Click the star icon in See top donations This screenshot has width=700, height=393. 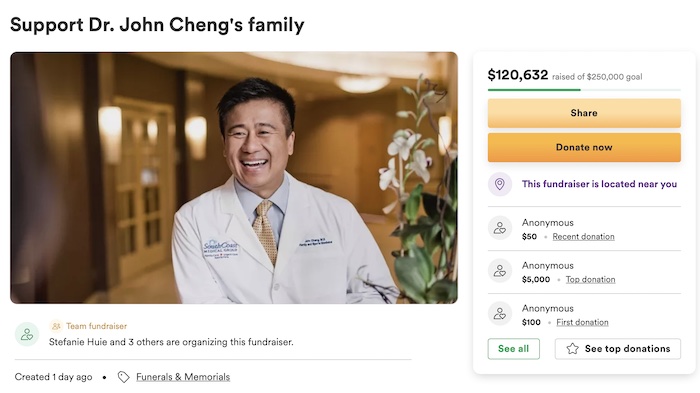[x=572, y=349]
